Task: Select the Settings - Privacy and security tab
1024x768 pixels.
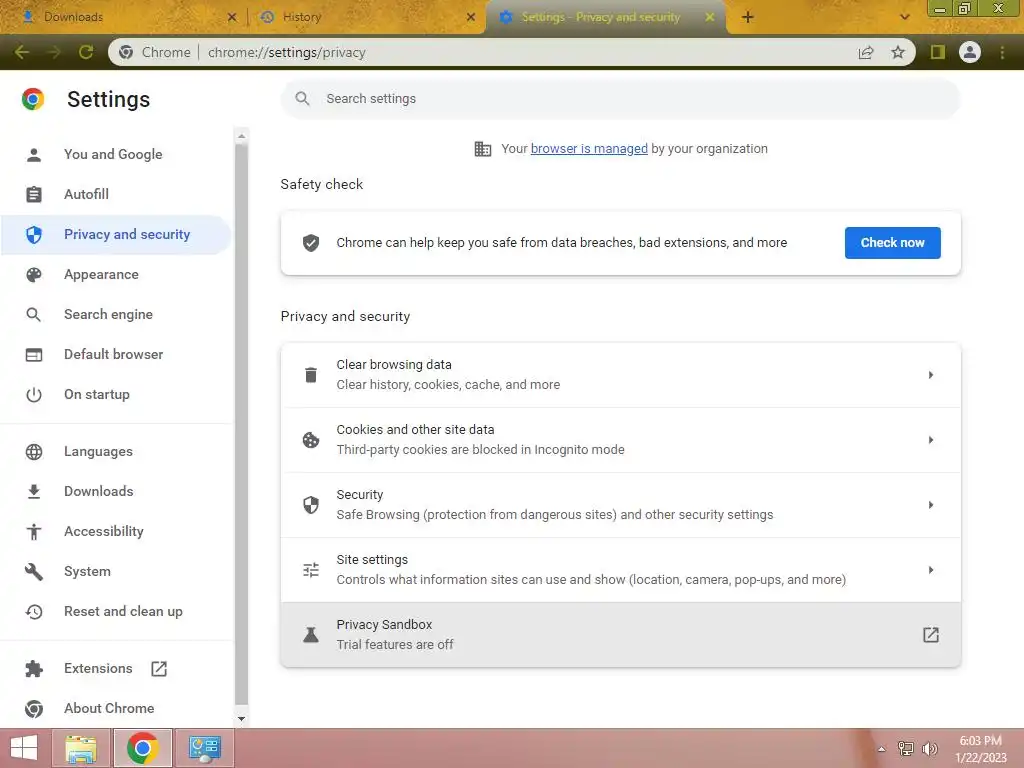Action: coord(604,17)
